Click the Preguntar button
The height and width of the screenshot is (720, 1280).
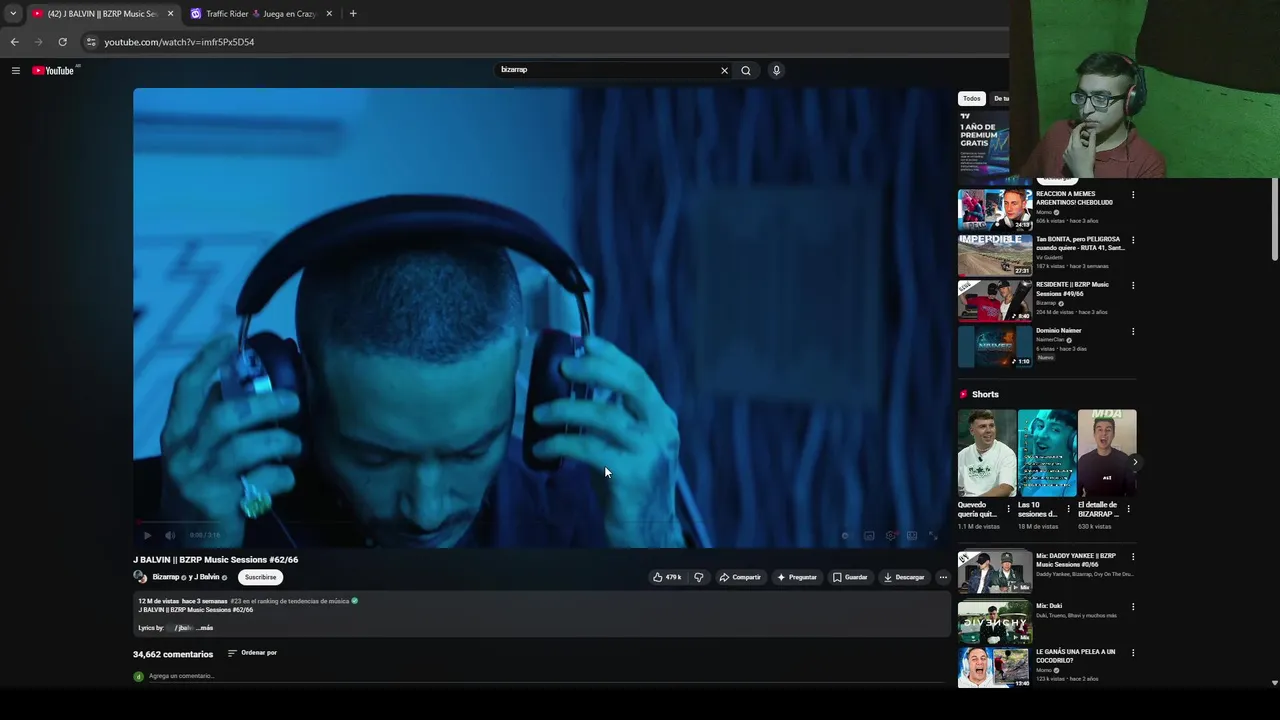[x=797, y=577]
